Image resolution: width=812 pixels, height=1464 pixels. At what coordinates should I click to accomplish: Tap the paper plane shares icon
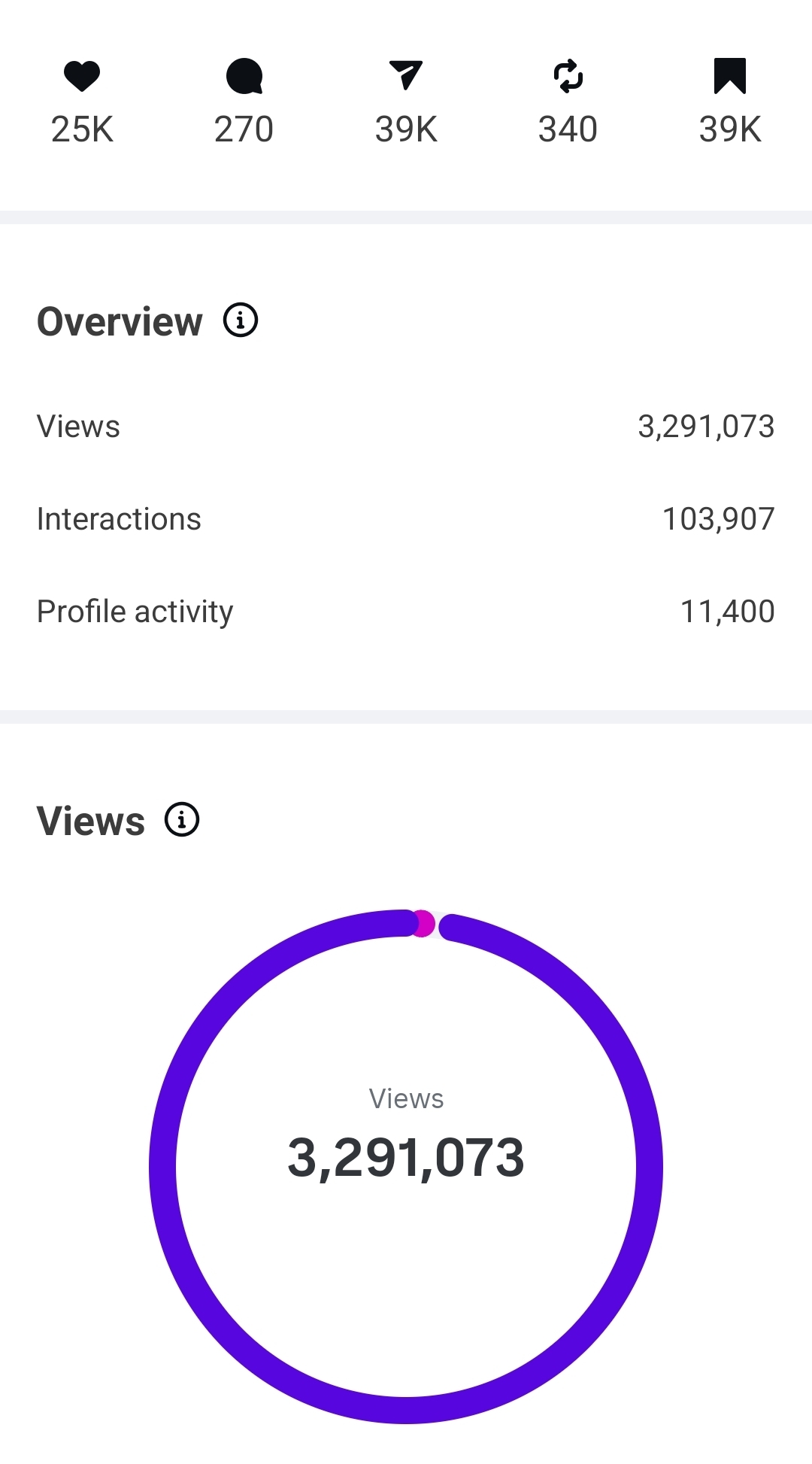(406, 75)
